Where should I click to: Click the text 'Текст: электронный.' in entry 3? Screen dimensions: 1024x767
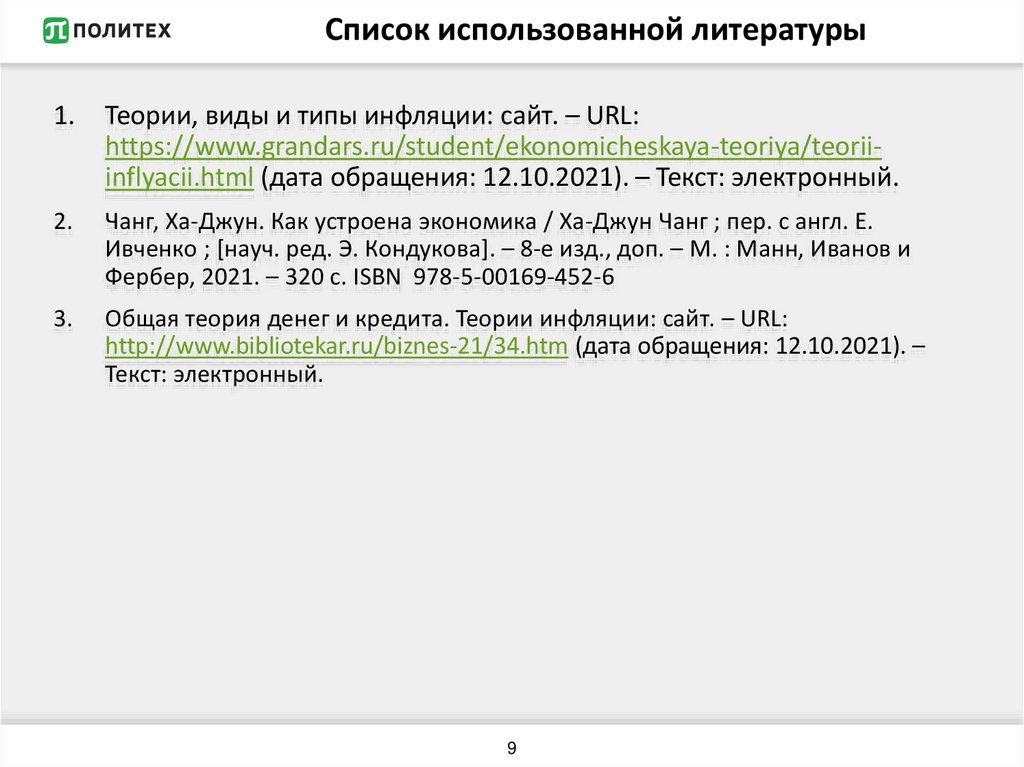tap(214, 375)
